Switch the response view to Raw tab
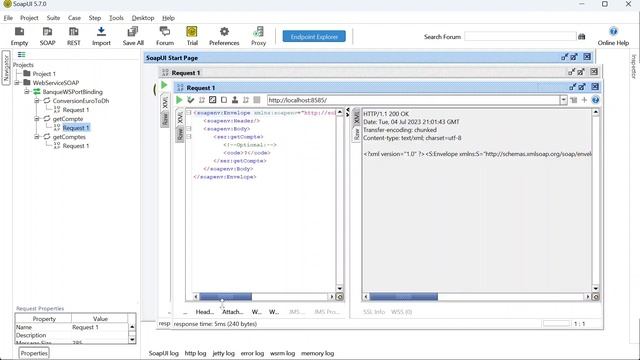The height and width of the screenshot is (360, 640). pos(356,134)
